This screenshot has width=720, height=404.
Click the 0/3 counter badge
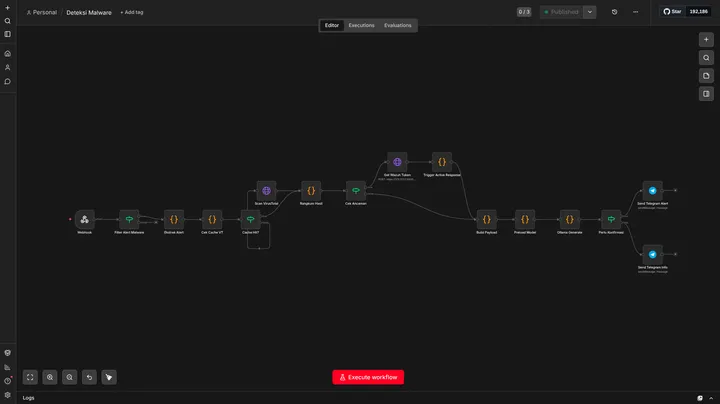524,12
